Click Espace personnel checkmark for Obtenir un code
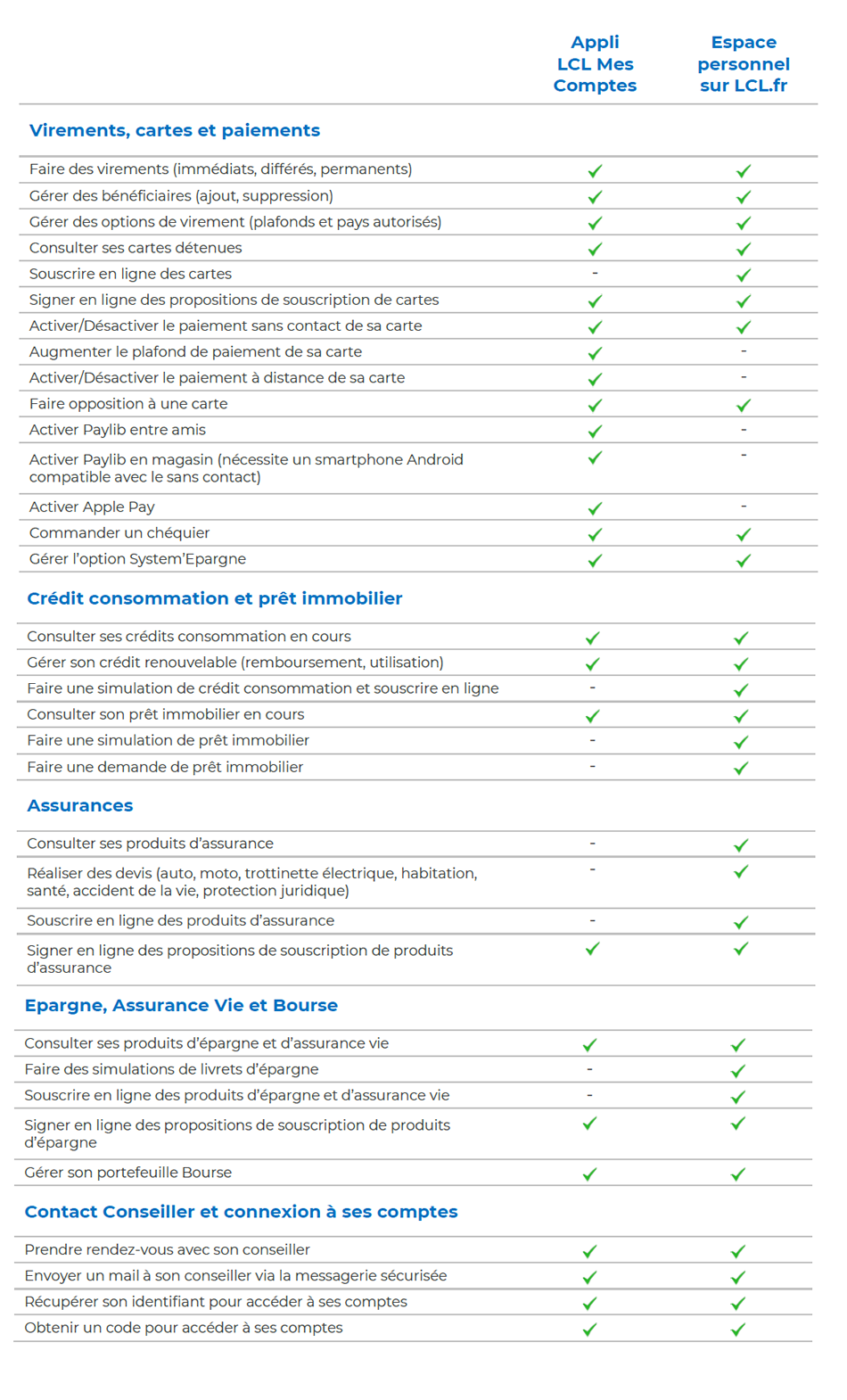This screenshot has height=1400, width=847. click(x=738, y=1330)
